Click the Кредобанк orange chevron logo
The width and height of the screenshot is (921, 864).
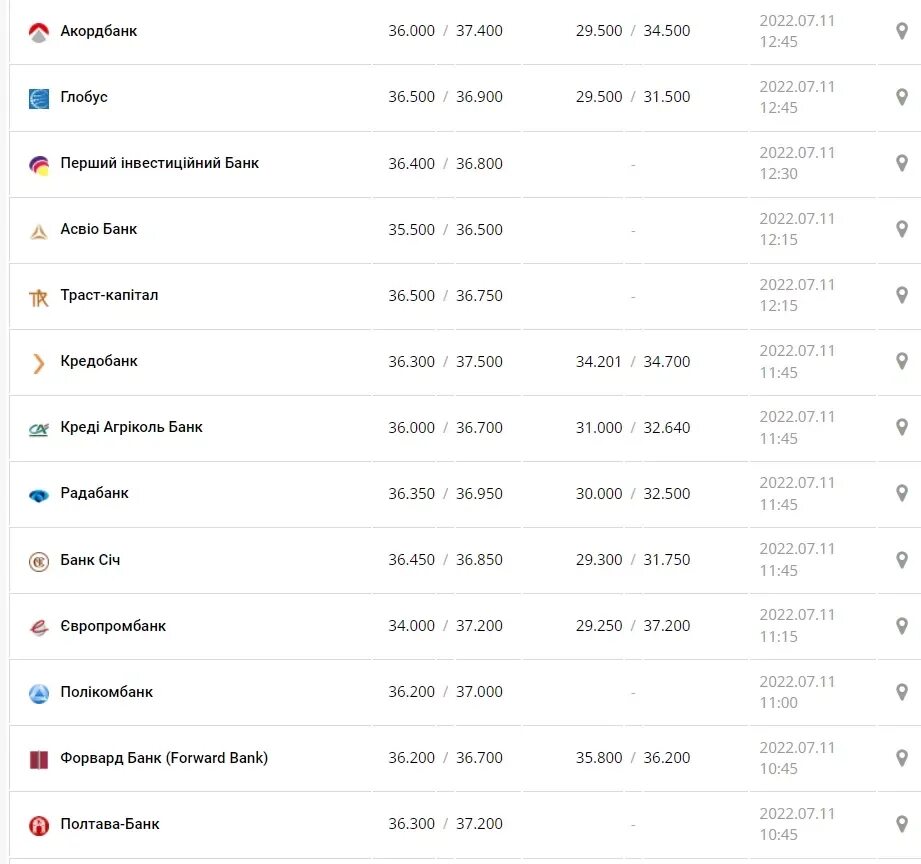point(39,364)
